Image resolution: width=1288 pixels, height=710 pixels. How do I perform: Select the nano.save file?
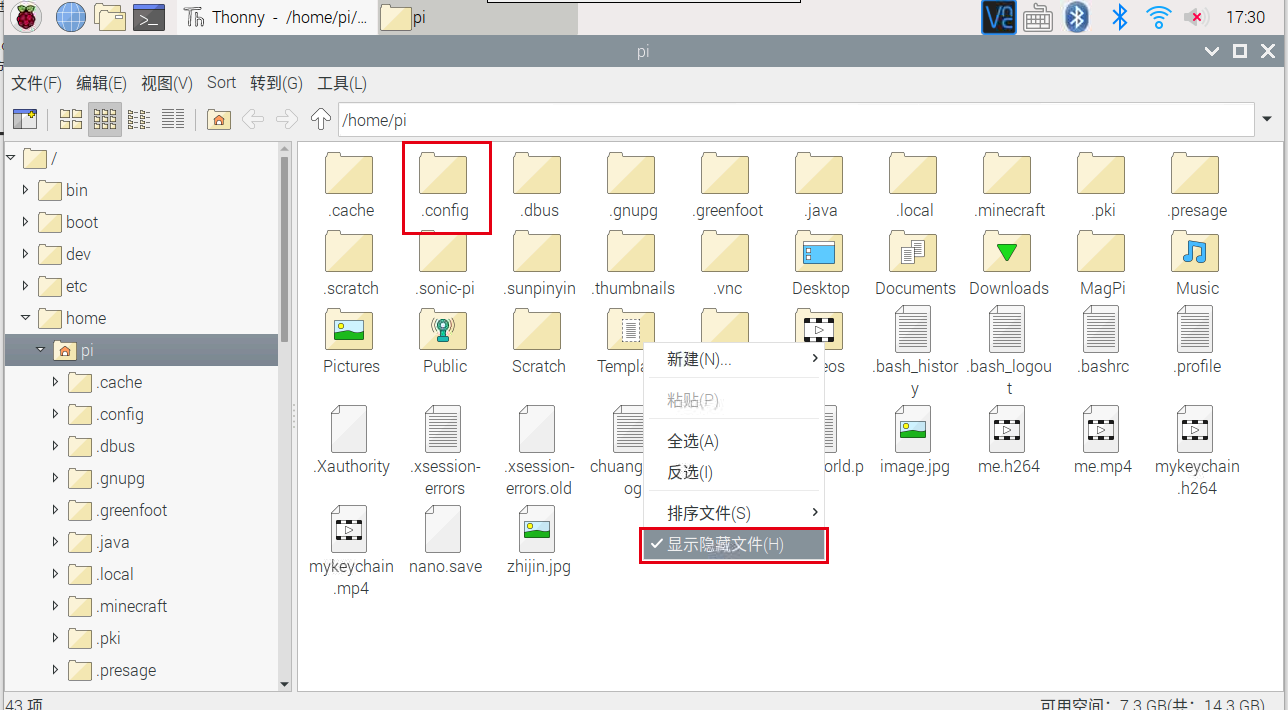click(443, 530)
